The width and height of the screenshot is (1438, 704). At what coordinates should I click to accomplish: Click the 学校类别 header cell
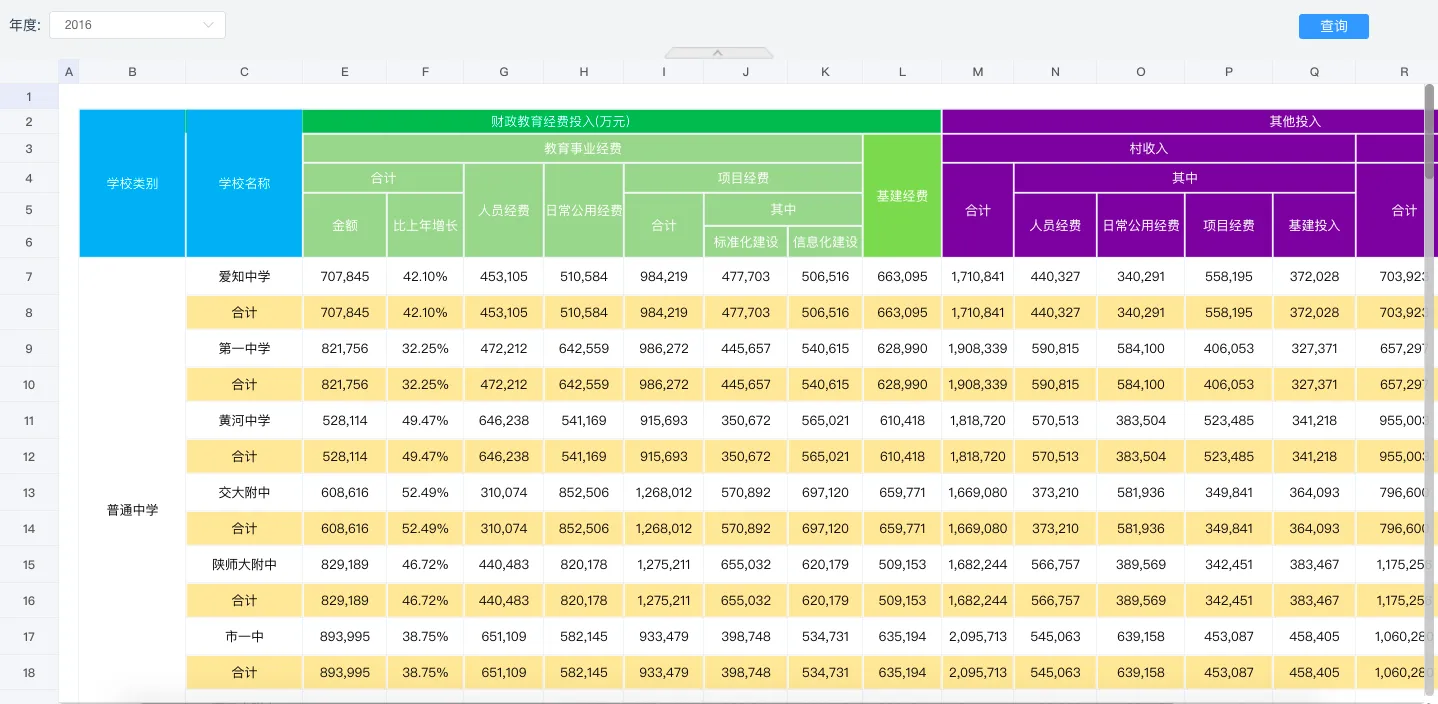click(x=132, y=184)
